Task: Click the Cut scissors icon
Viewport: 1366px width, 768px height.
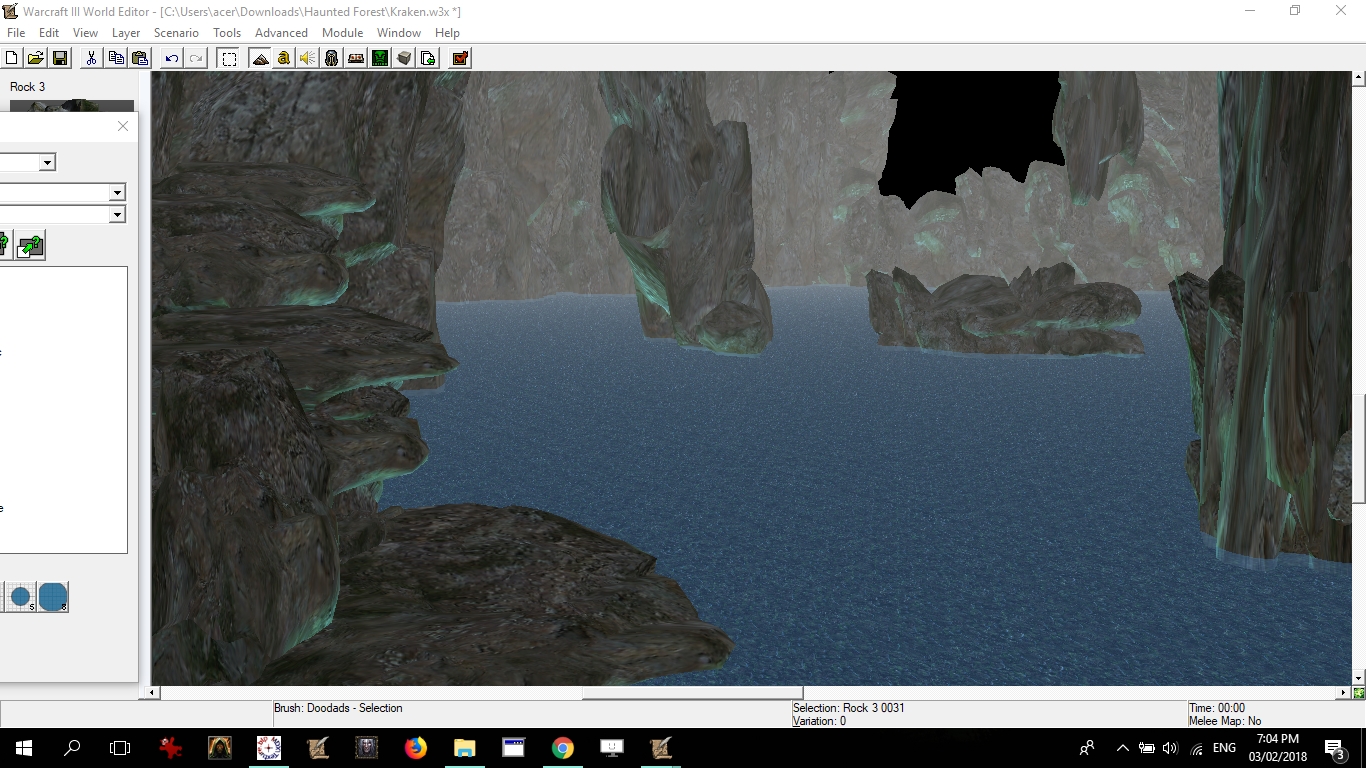Action: point(91,58)
